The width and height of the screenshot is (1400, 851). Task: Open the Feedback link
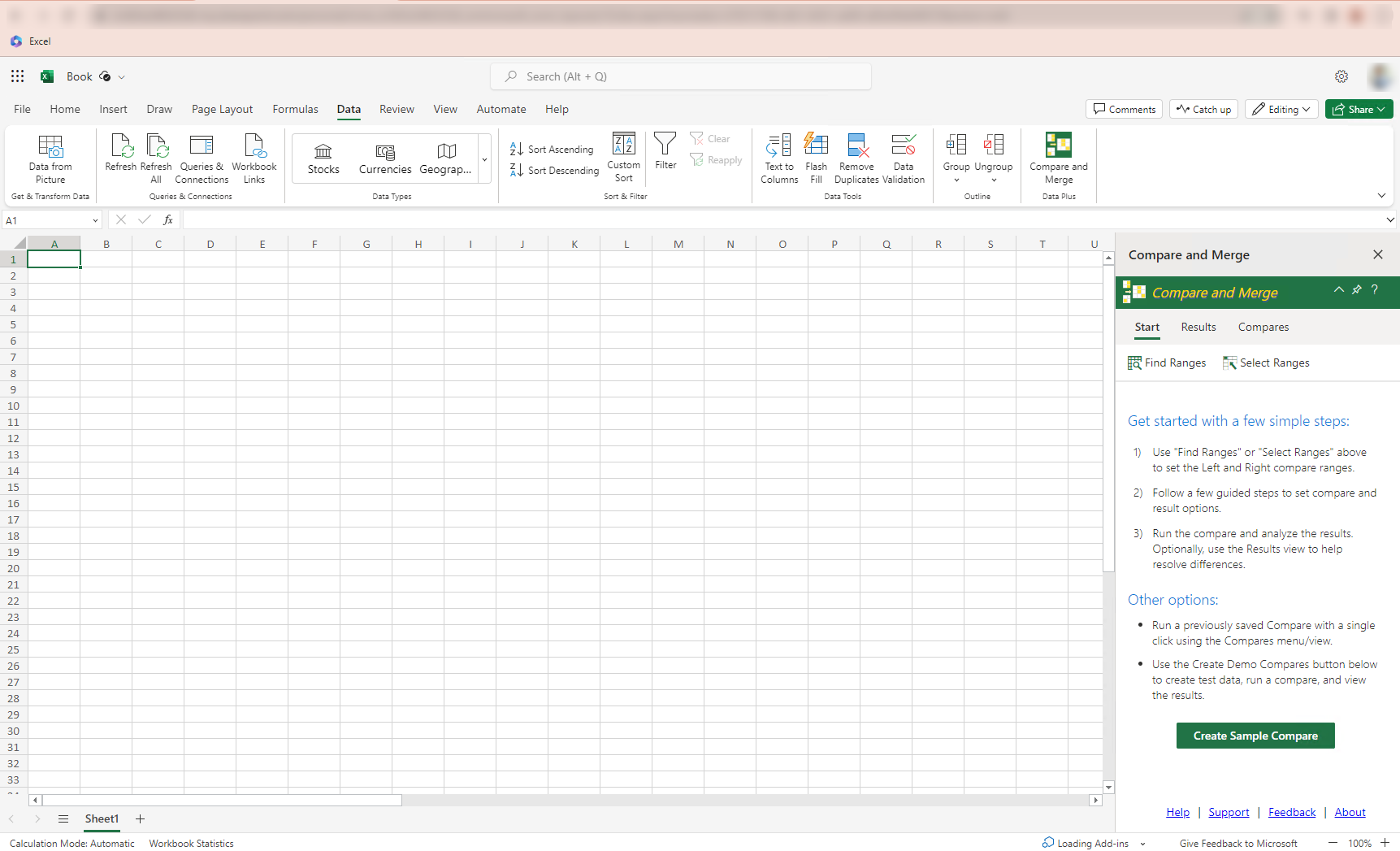click(x=1291, y=812)
